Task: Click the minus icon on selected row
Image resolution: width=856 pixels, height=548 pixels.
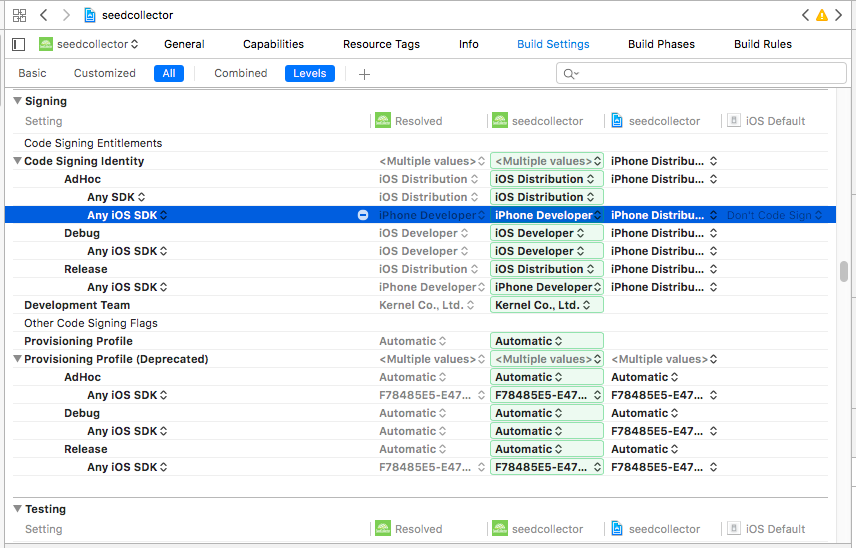Action: click(363, 215)
